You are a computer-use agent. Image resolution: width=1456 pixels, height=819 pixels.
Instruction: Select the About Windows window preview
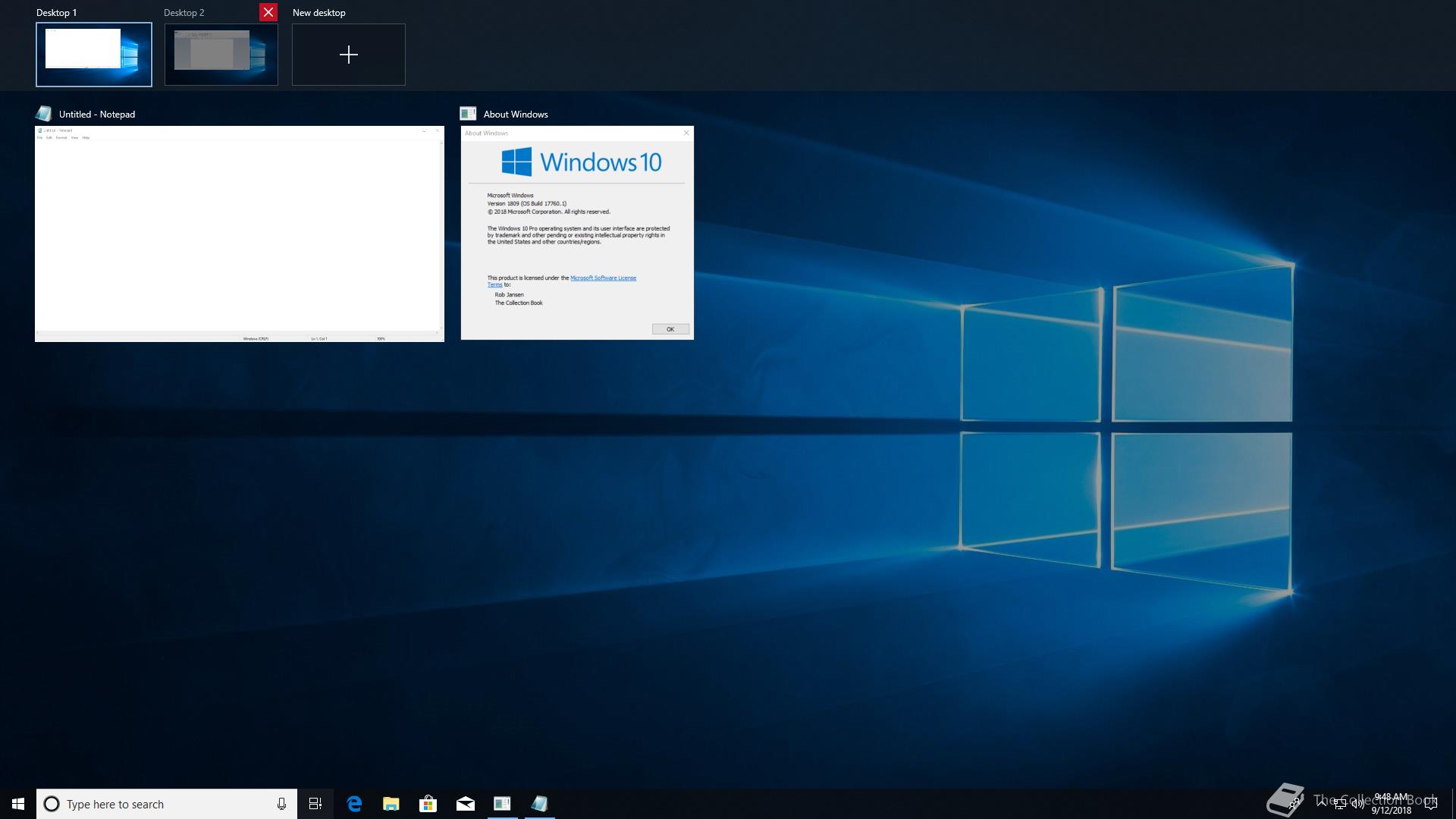pyautogui.click(x=577, y=233)
